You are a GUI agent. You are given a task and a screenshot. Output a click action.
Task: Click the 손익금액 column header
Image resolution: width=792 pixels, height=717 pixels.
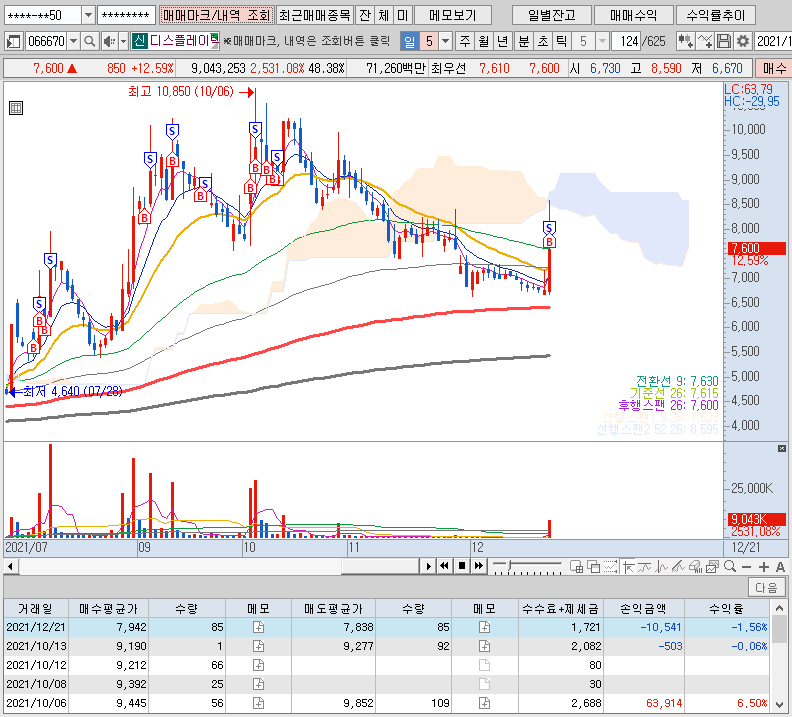[643, 609]
